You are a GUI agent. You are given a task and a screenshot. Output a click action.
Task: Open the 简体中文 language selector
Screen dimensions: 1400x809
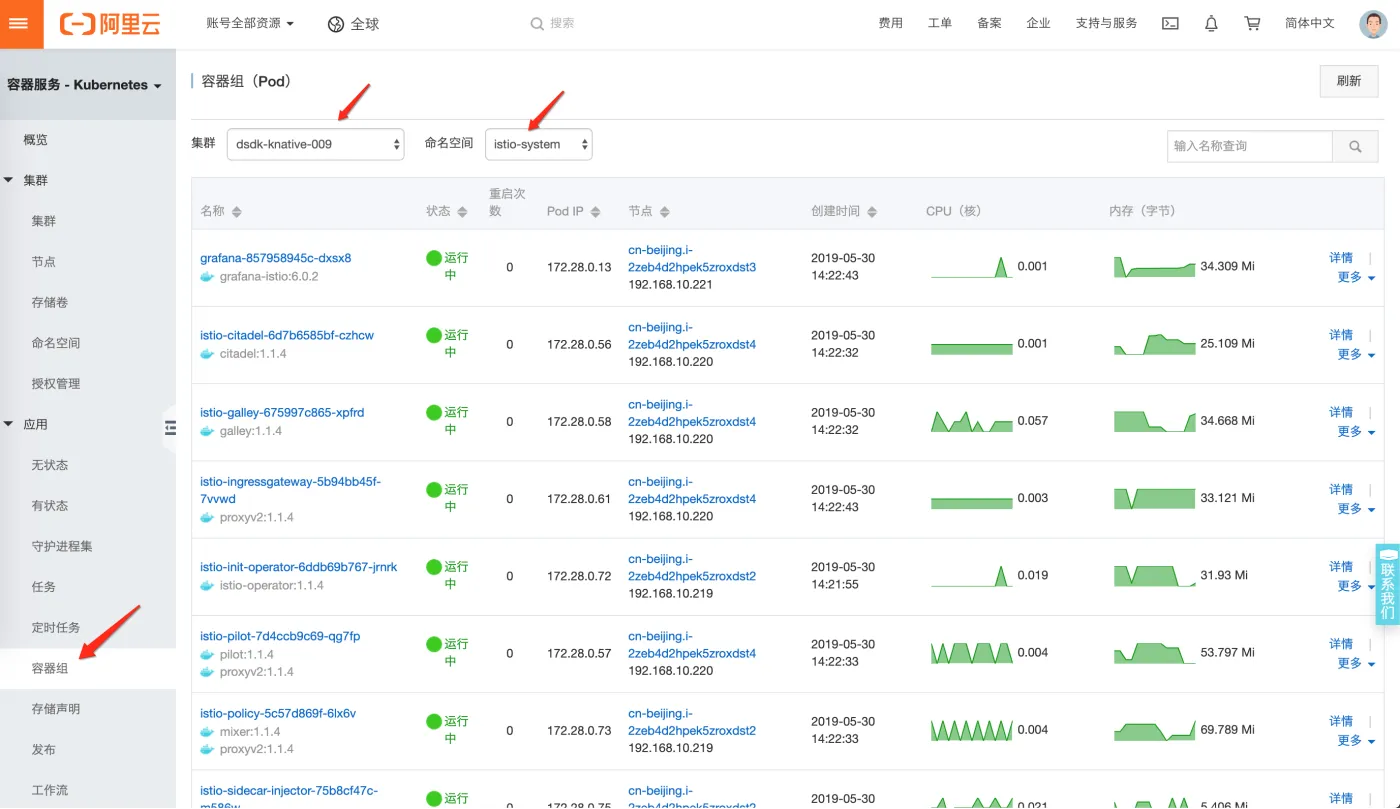(x=1310, y=23)
